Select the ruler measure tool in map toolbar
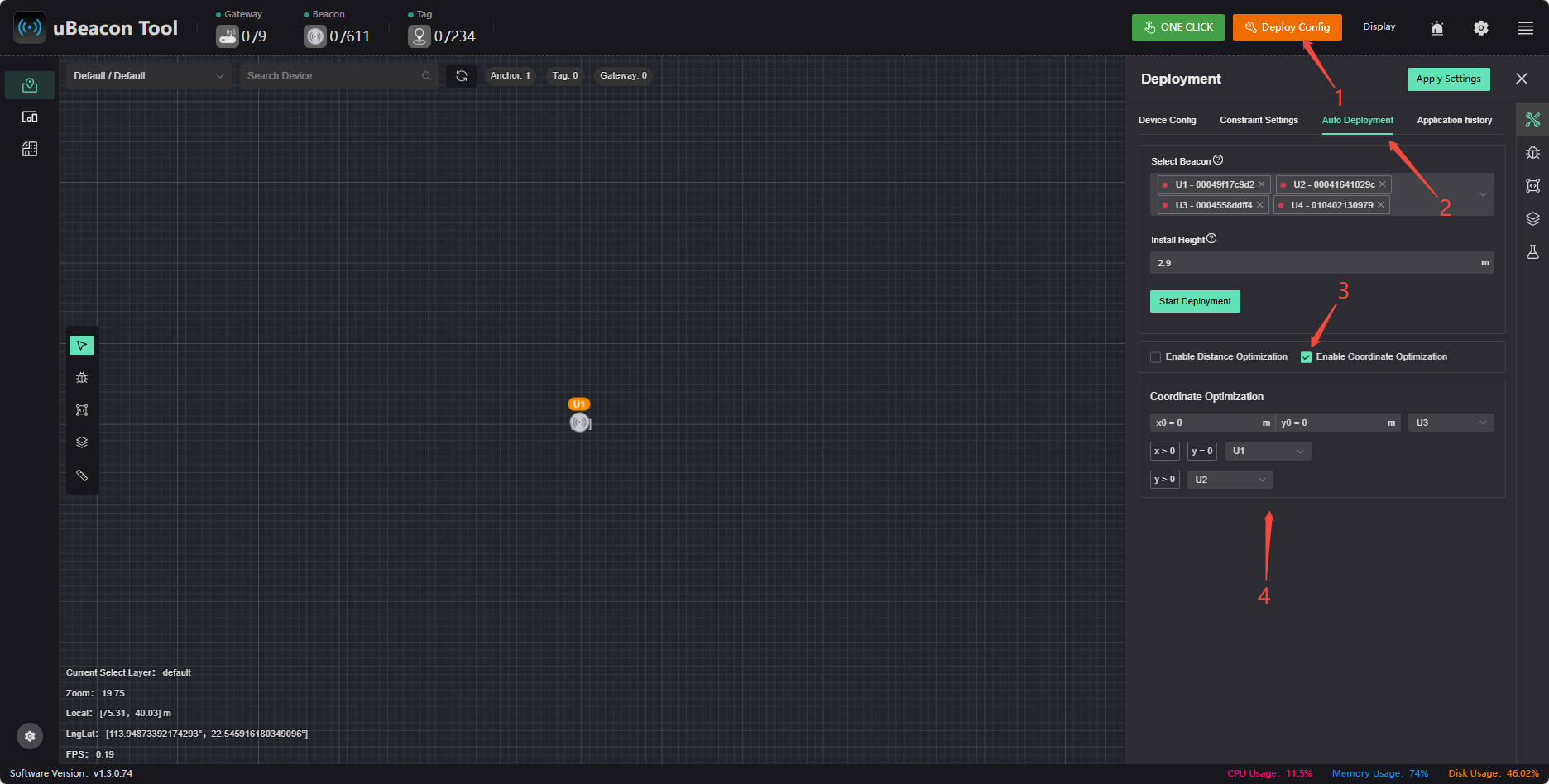Screen dimensions: 1549x784 82,475
